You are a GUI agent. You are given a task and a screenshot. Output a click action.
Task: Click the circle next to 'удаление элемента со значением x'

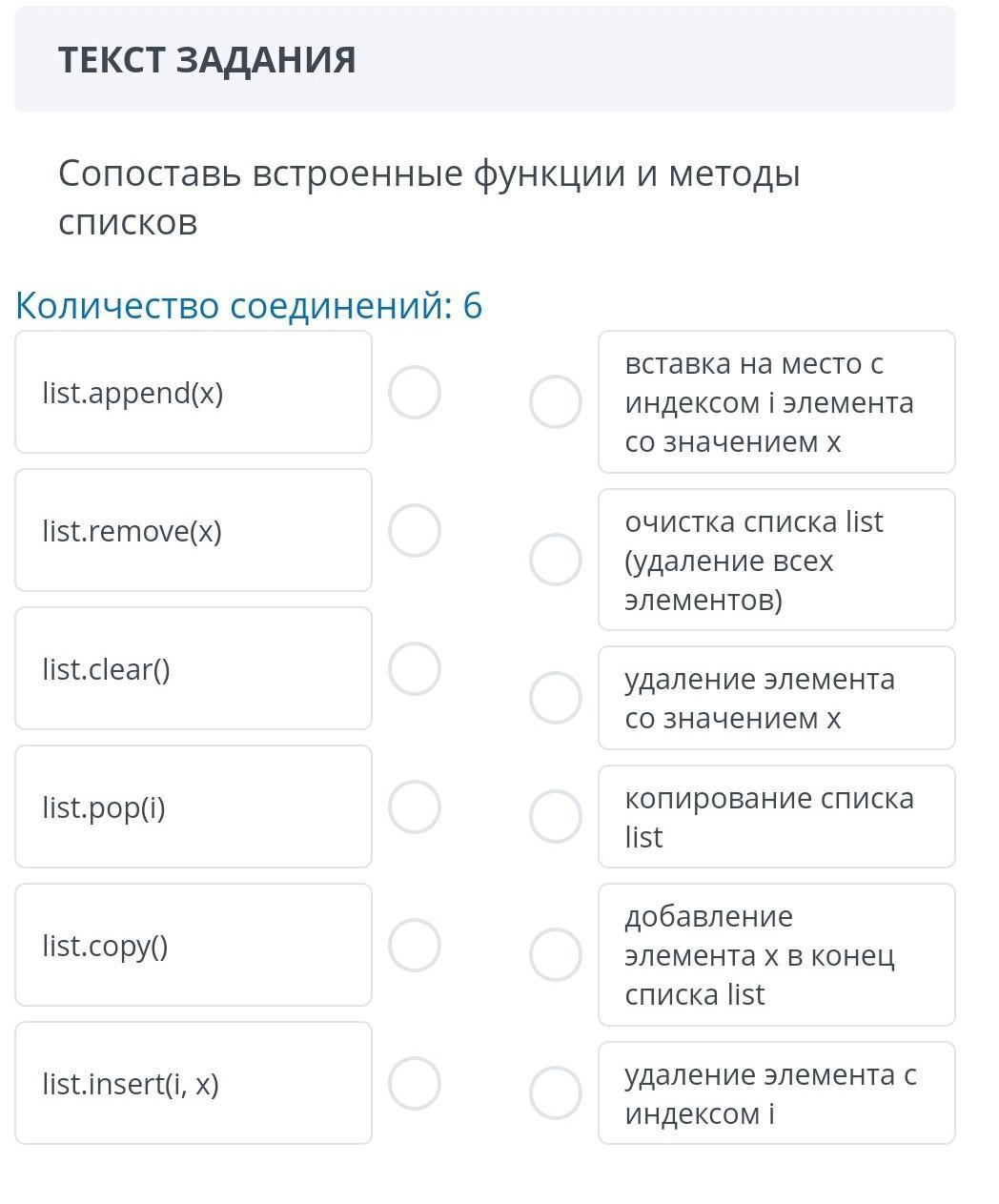point(556,697)
